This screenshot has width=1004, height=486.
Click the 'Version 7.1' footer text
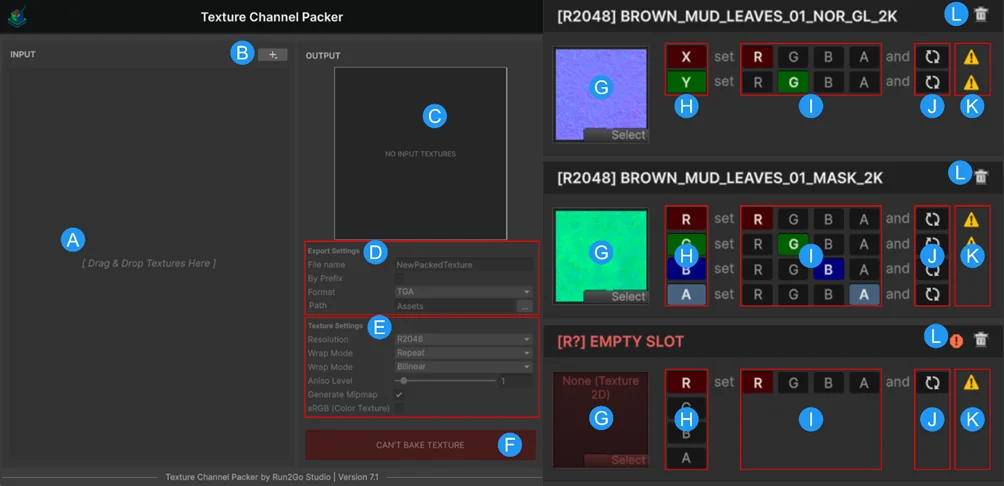(x=358, y=477)
